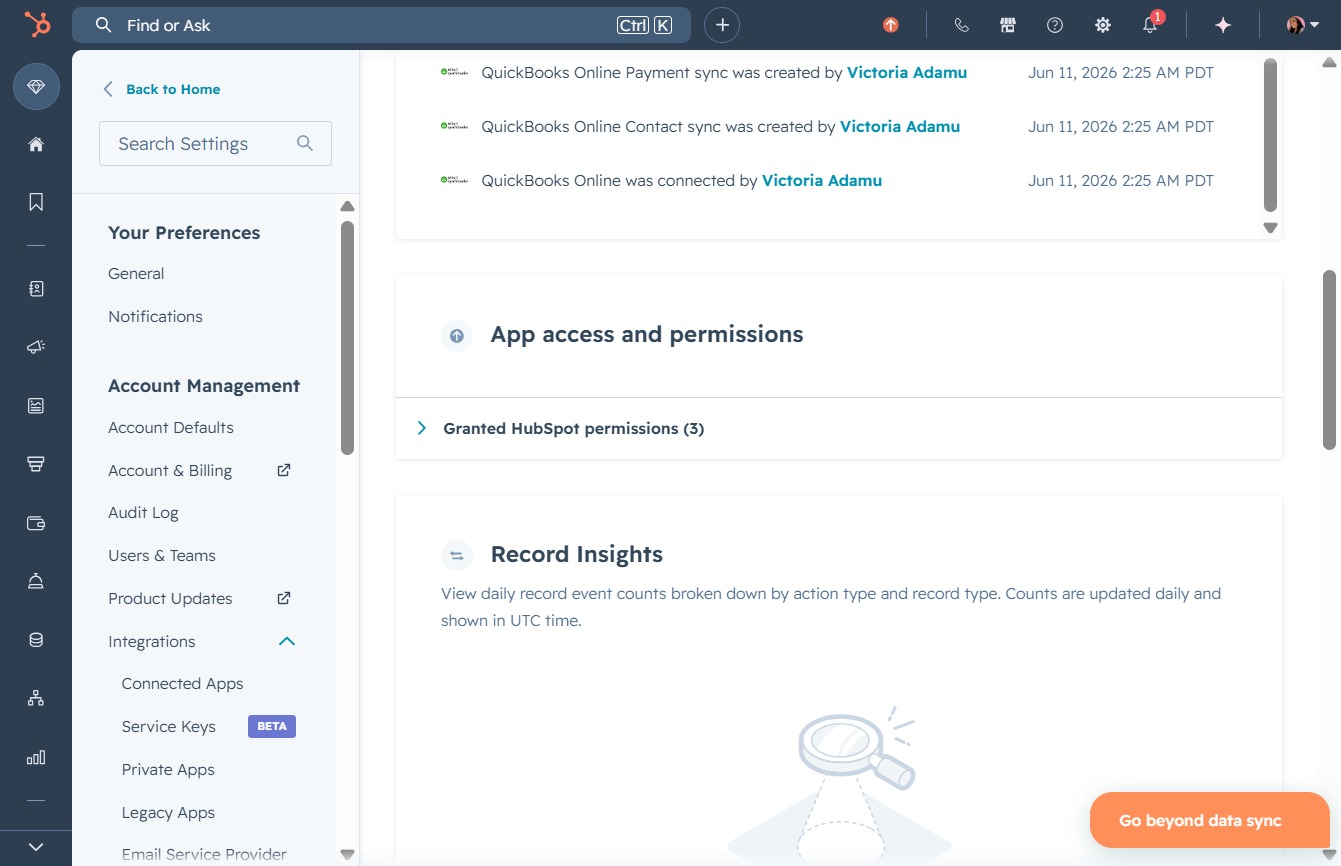Image resolution: width=1341 pixels, height=866 pixels.
Task: Open Service bell icon in sidebar
Action: [x=36, y=581]
